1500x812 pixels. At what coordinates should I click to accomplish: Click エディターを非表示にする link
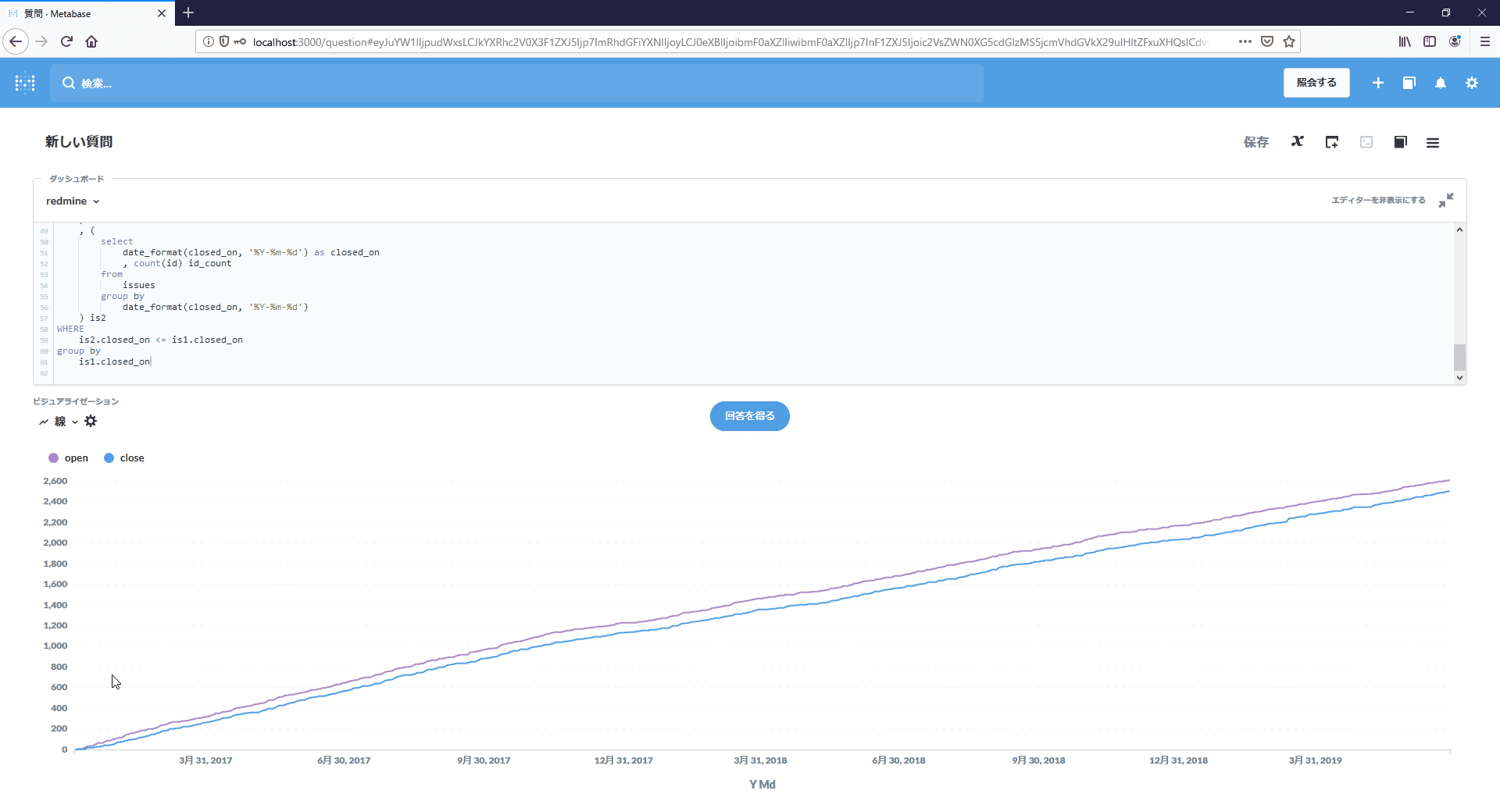(x=1378, y=201)
